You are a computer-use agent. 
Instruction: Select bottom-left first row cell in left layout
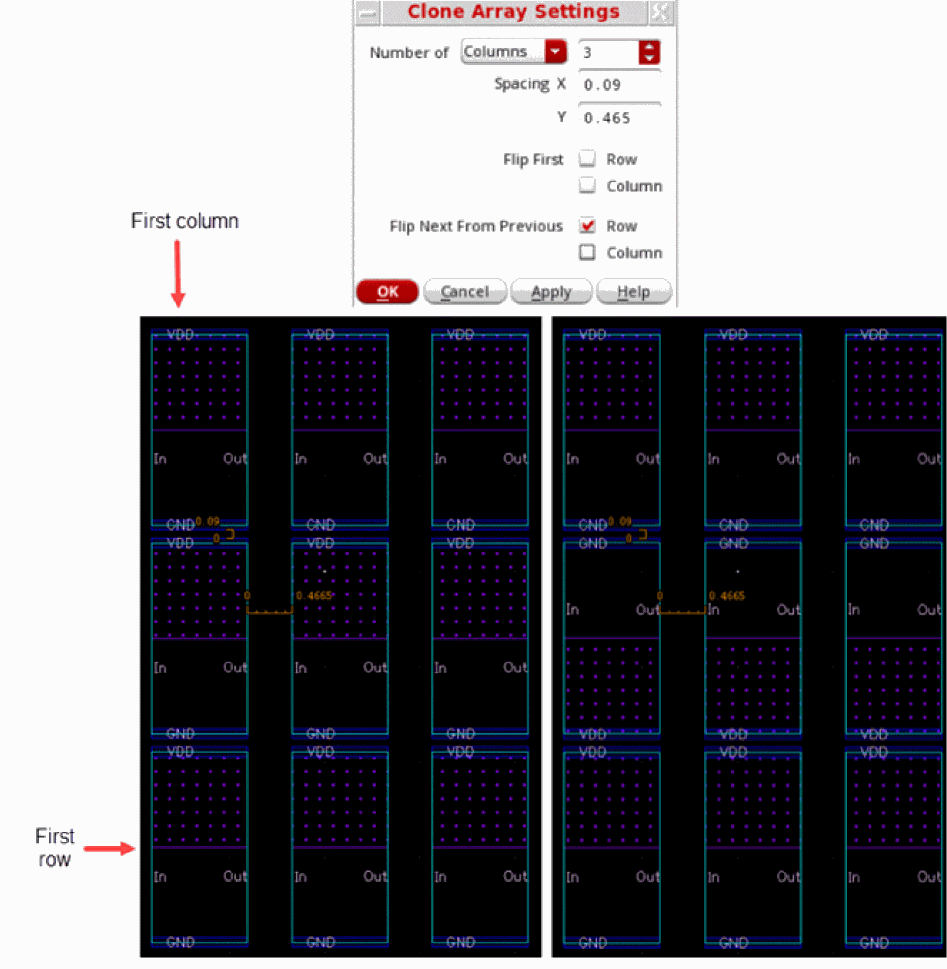click(x=199, y=847)
